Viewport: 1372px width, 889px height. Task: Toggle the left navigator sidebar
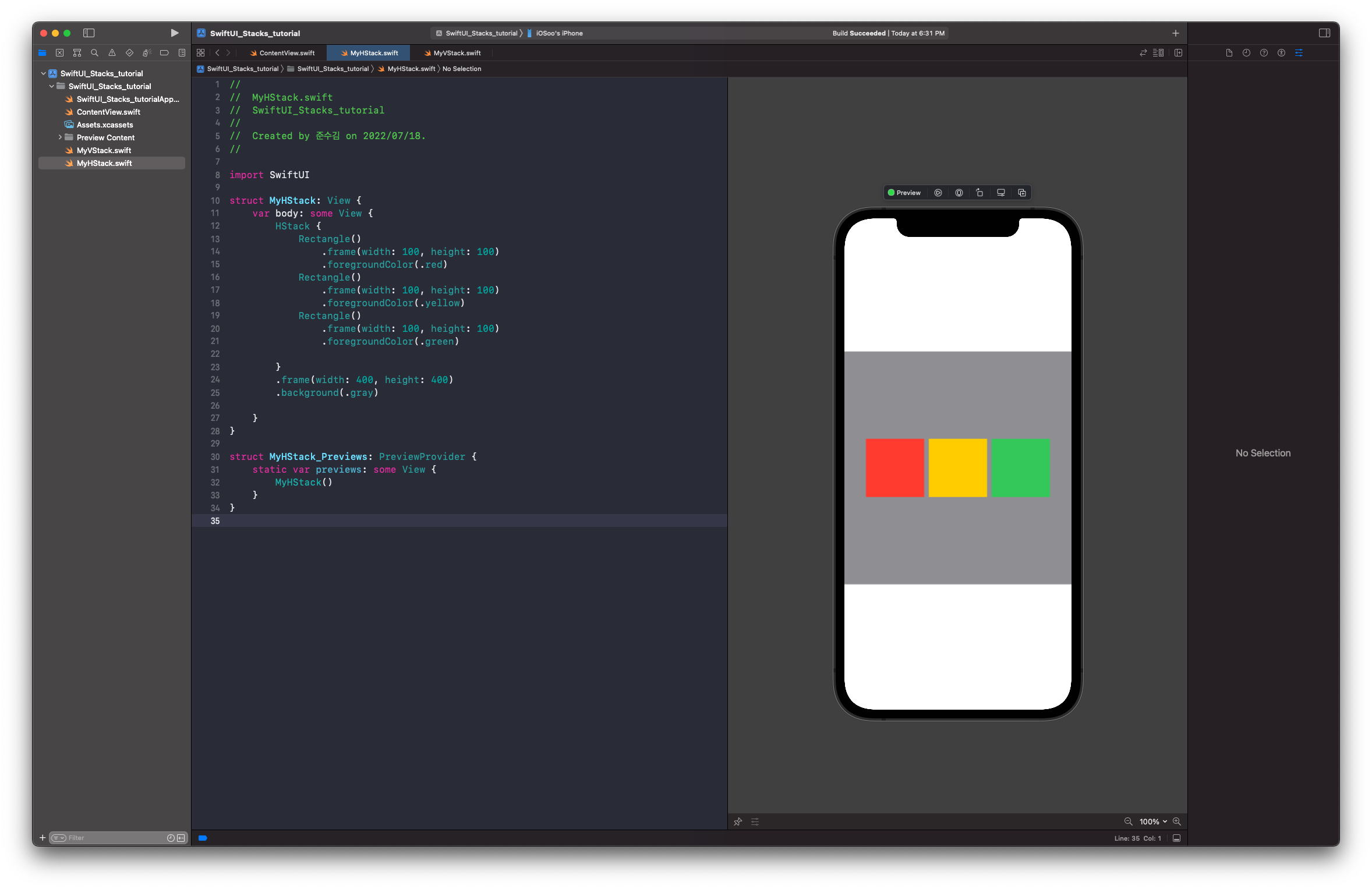coord(89,33)
